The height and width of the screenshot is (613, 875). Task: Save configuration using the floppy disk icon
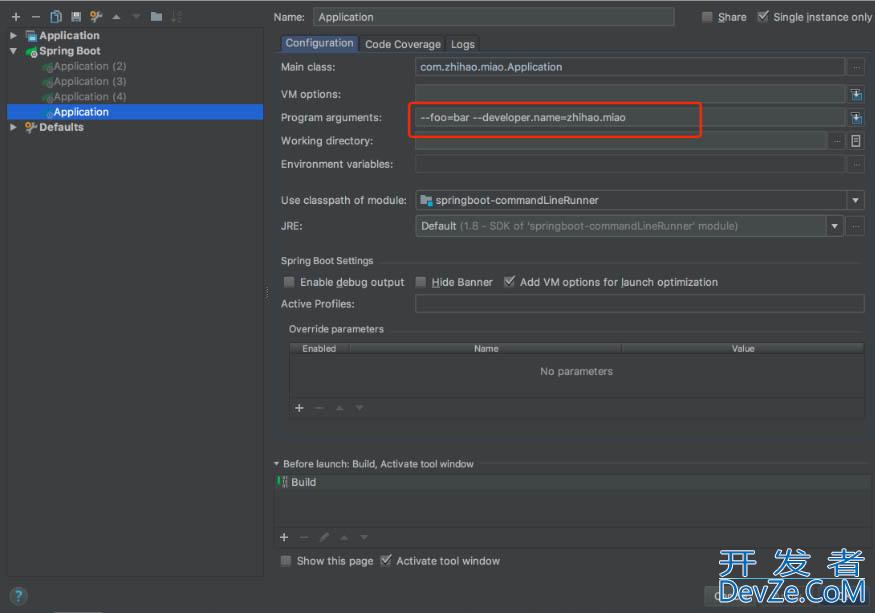(x=76, y=17)
